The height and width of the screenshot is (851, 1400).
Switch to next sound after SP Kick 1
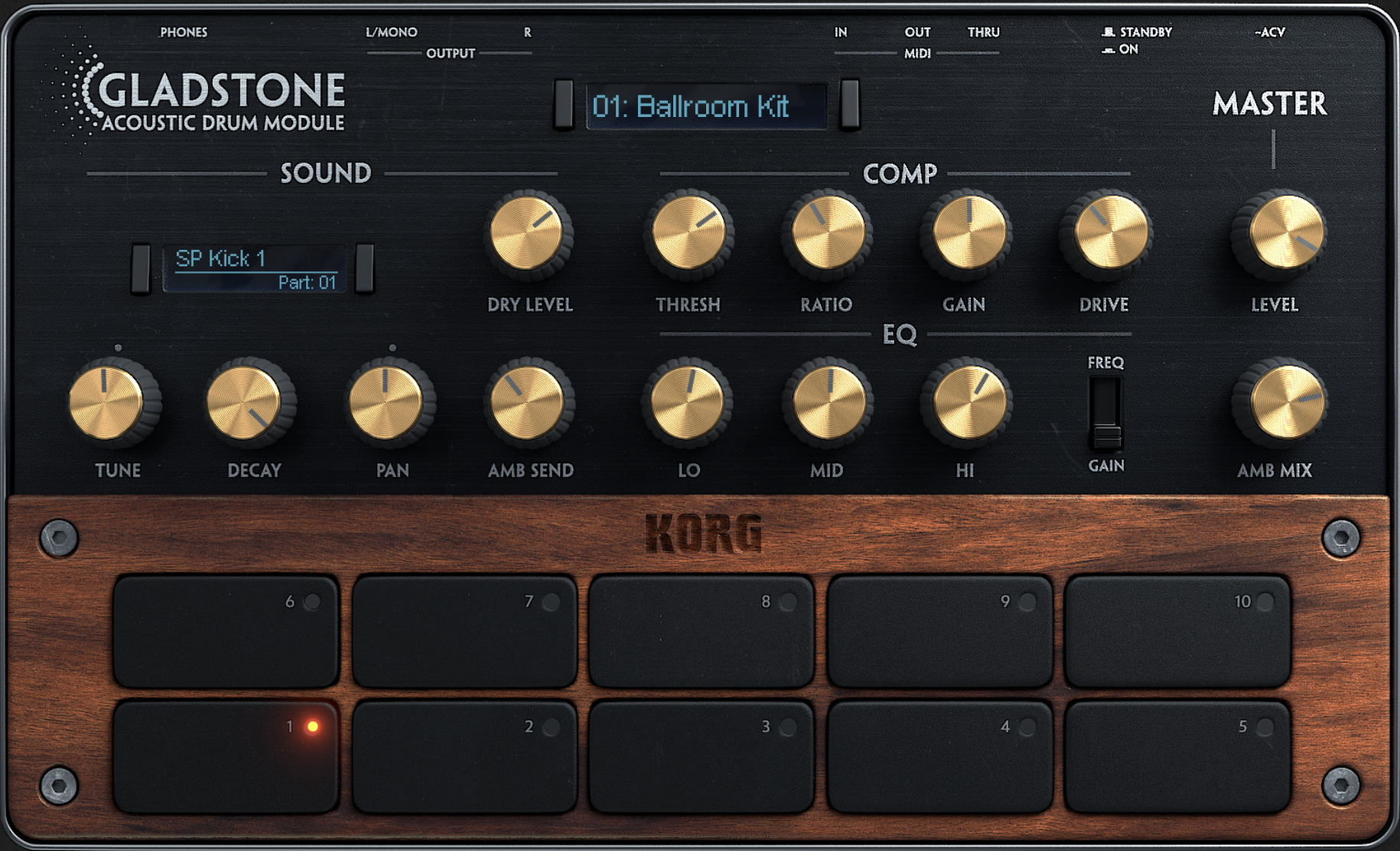[x=365, y=268]
